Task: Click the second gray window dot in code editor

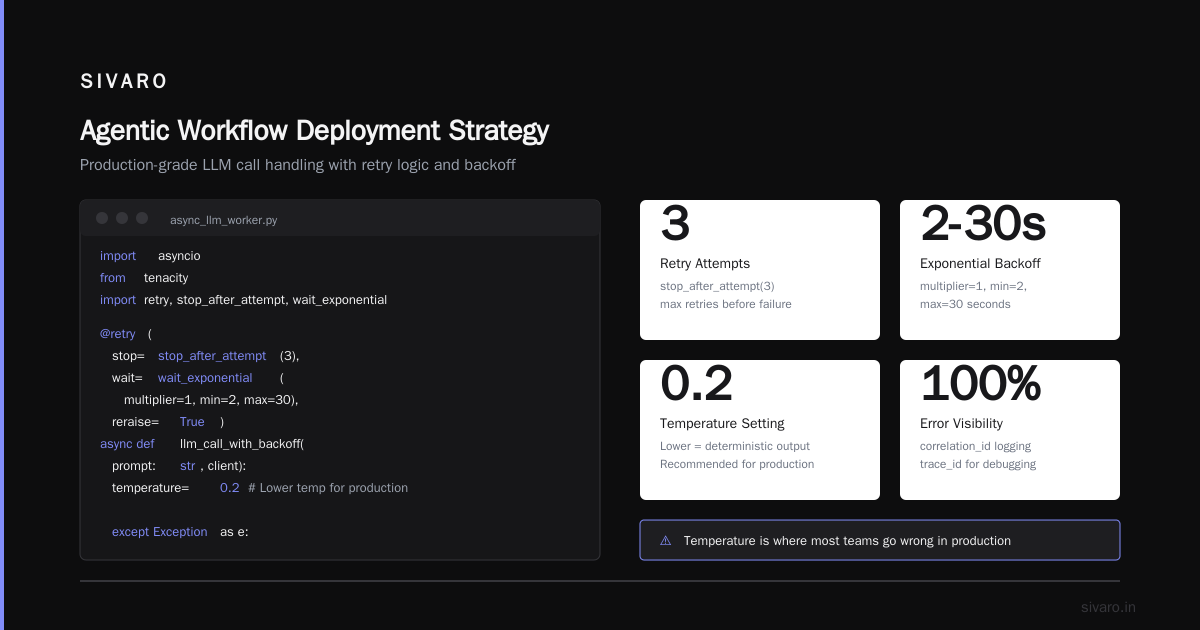Action: point(122,218)
